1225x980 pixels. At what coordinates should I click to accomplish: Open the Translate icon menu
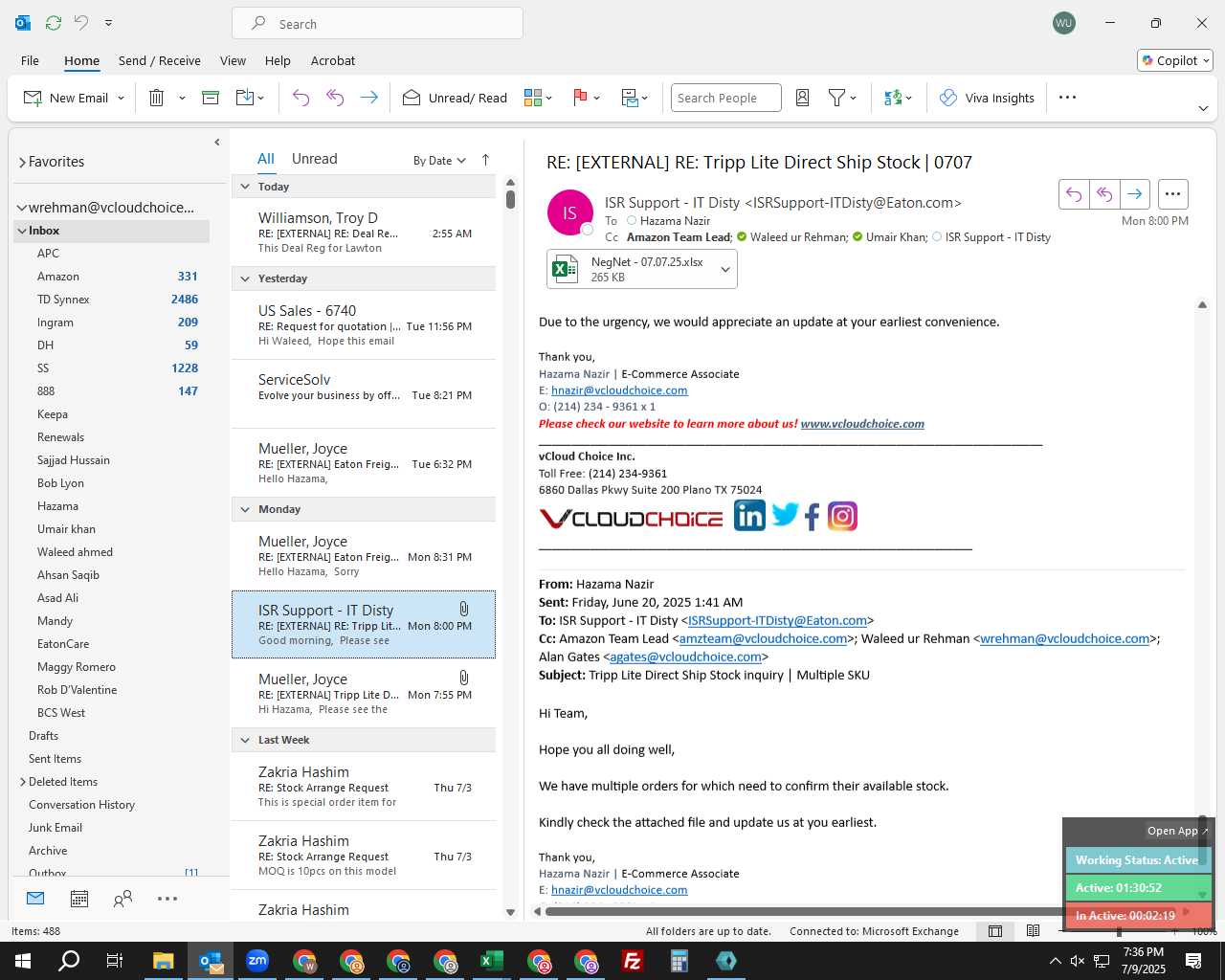pos(898,98)
